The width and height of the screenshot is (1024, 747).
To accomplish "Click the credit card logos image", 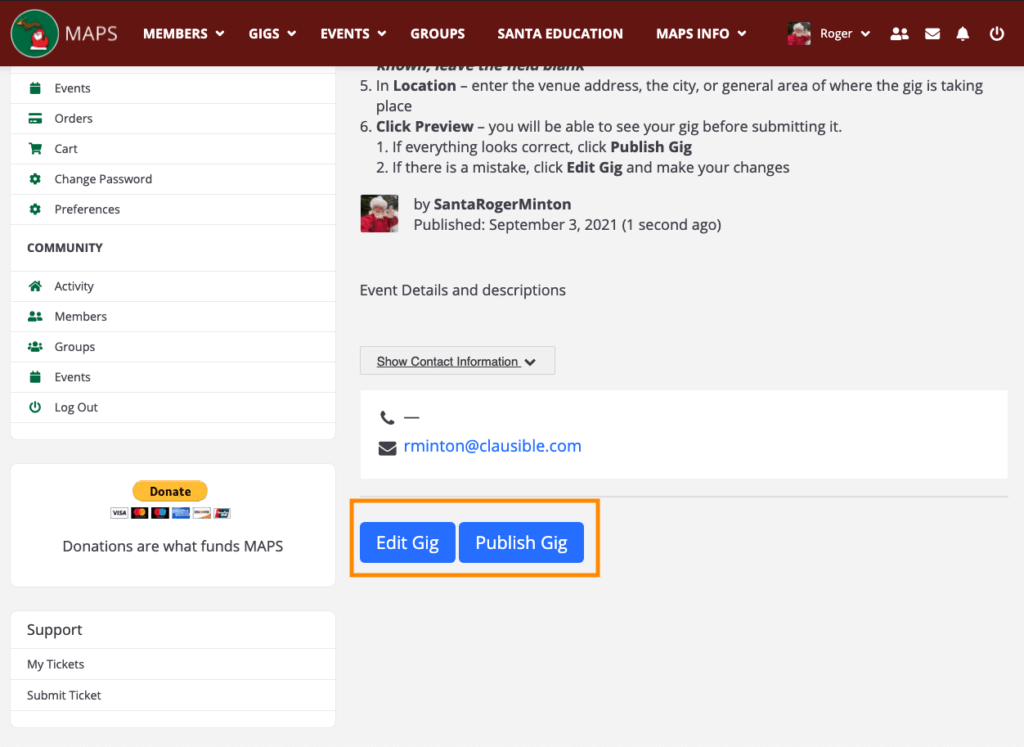I will tap(170, 513).
